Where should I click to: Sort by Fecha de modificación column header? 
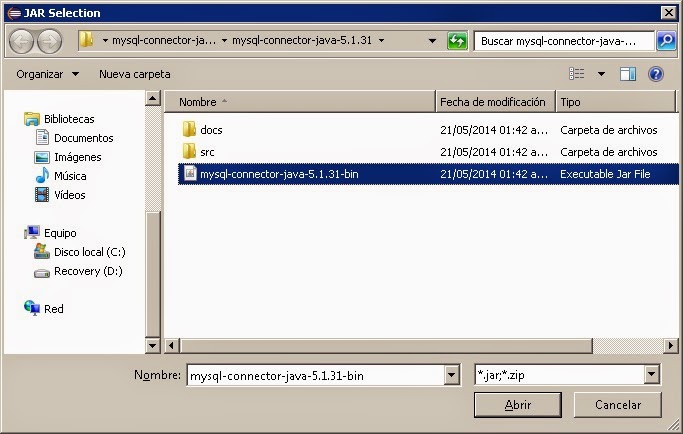tap(496, 102)
